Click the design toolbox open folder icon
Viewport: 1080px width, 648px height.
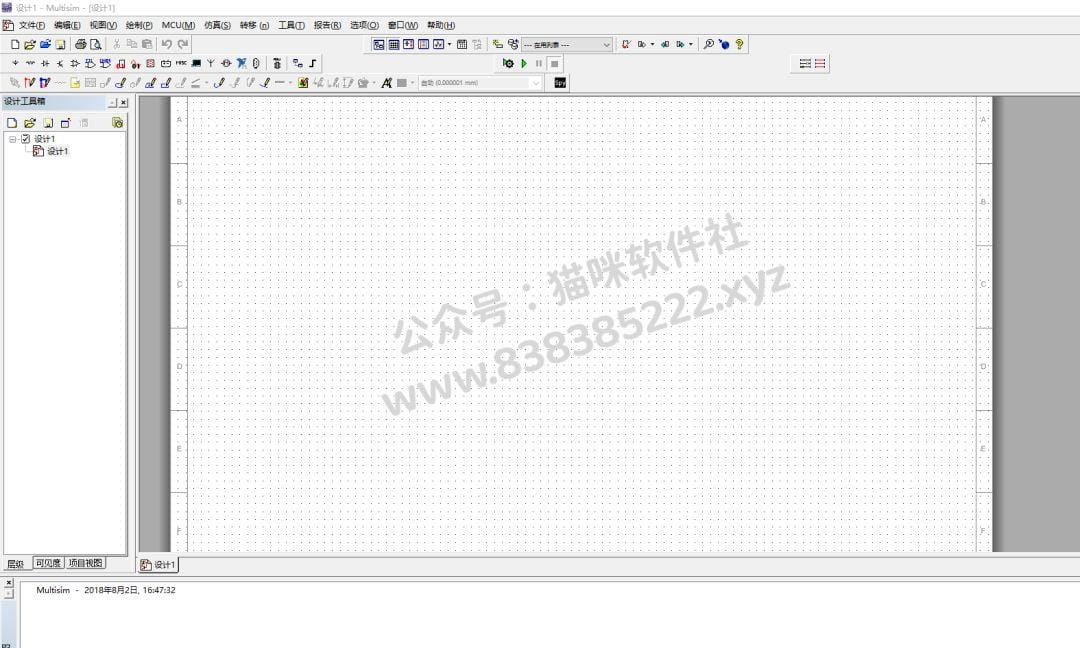pyautogui.click(x=30, y=123)
